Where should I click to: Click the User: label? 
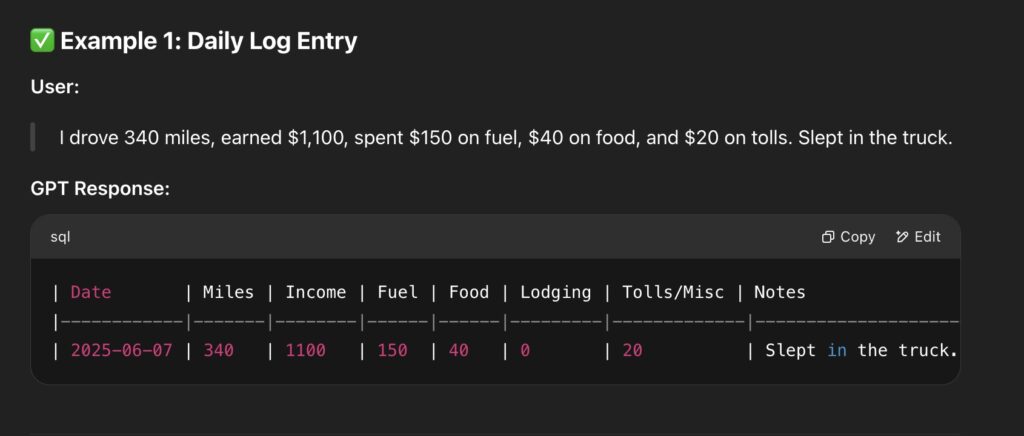click(55, 87)
